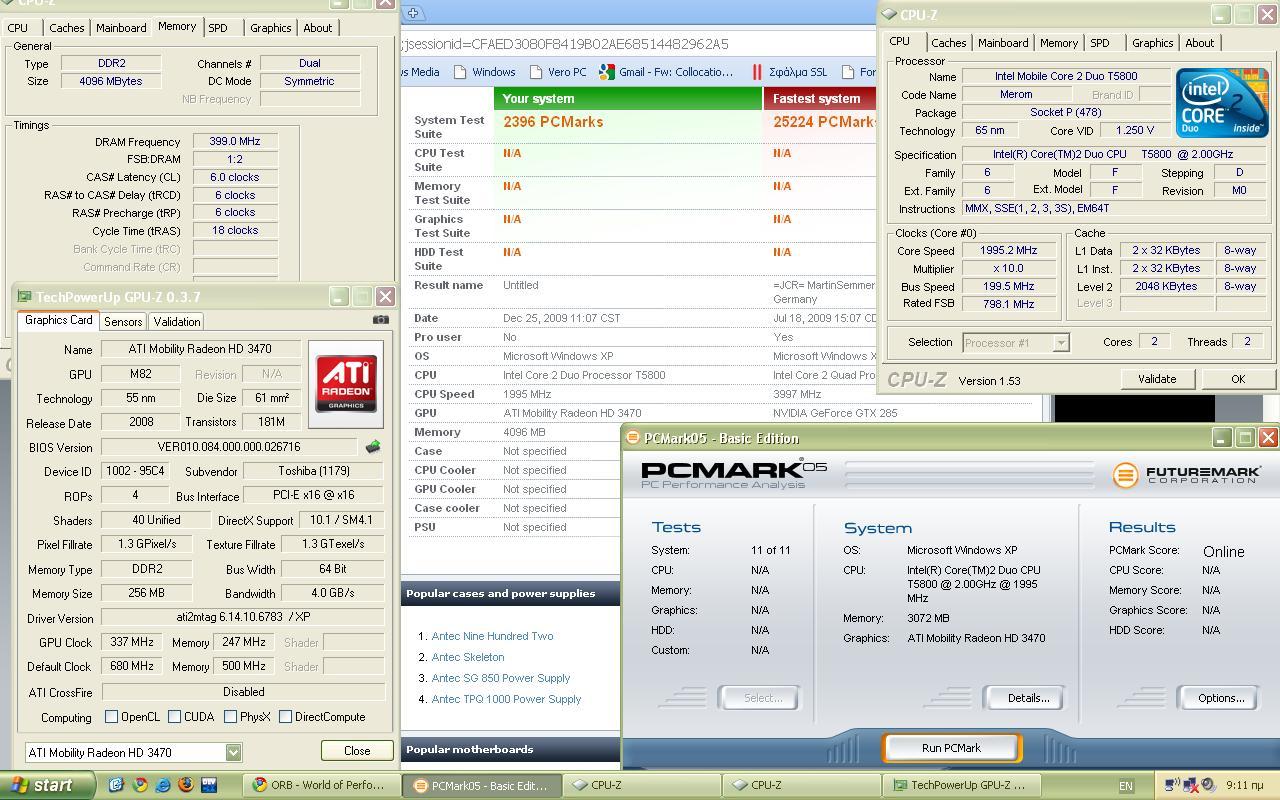Click the Futuremark Corporation logo in PCMark05
This screenshot has width=1280, height=800.
[1186, 475]
